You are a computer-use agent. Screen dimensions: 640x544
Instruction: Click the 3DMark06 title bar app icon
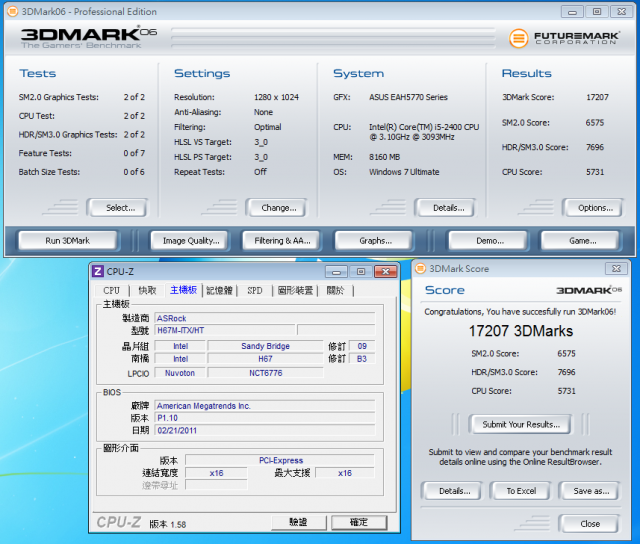click(x=13, y=11)
